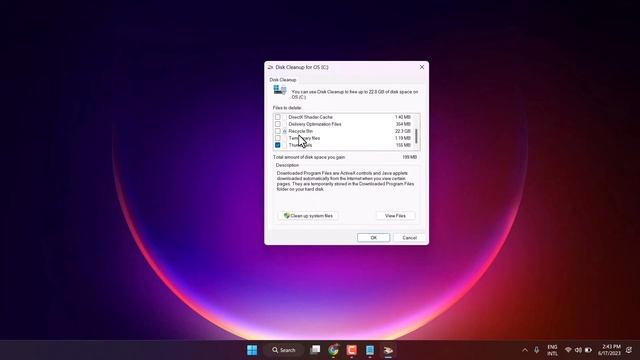Viewport: 640px width, 360px height.
Task: Click the microphone tray icon
Action: [537, 350]
